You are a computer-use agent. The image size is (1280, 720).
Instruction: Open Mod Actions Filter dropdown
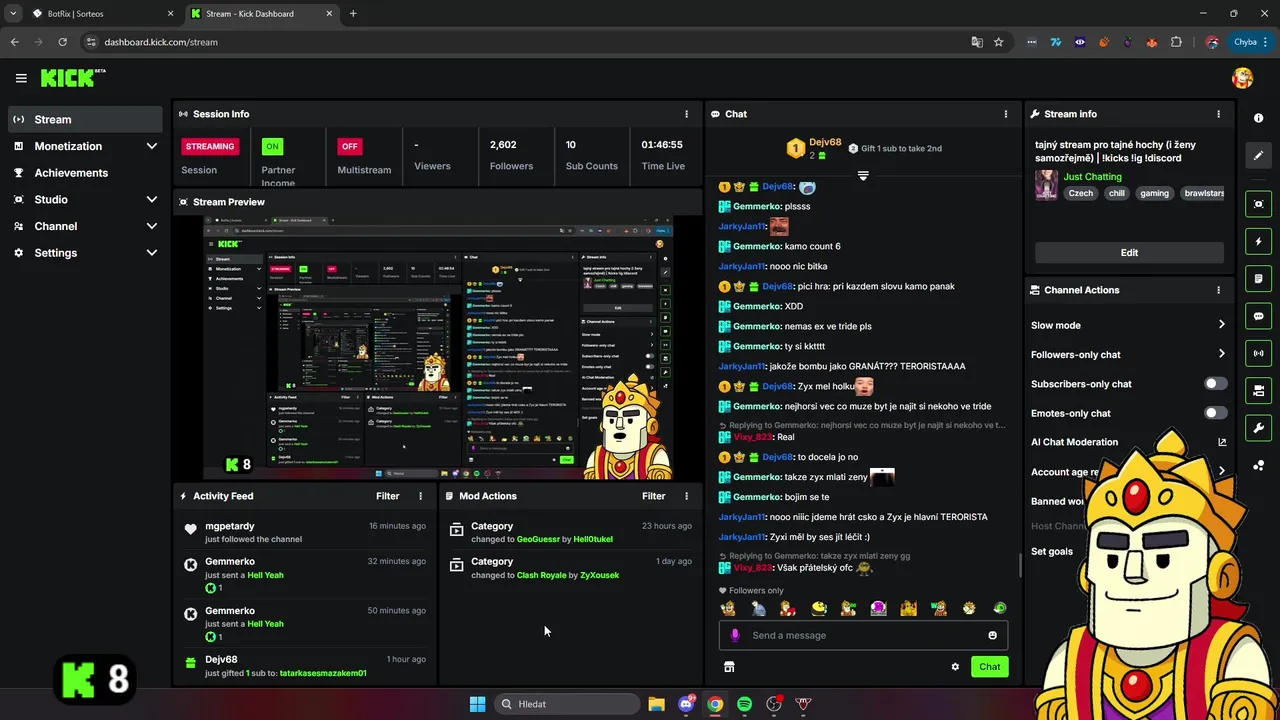click(653, 496)
